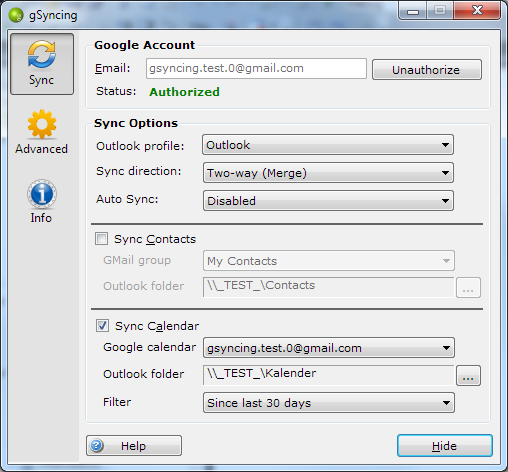Screen dimensions: 508x472
Task: Browse for the Contacts Outlook folder
Action: pyautogui.click(x=468, y=287)
